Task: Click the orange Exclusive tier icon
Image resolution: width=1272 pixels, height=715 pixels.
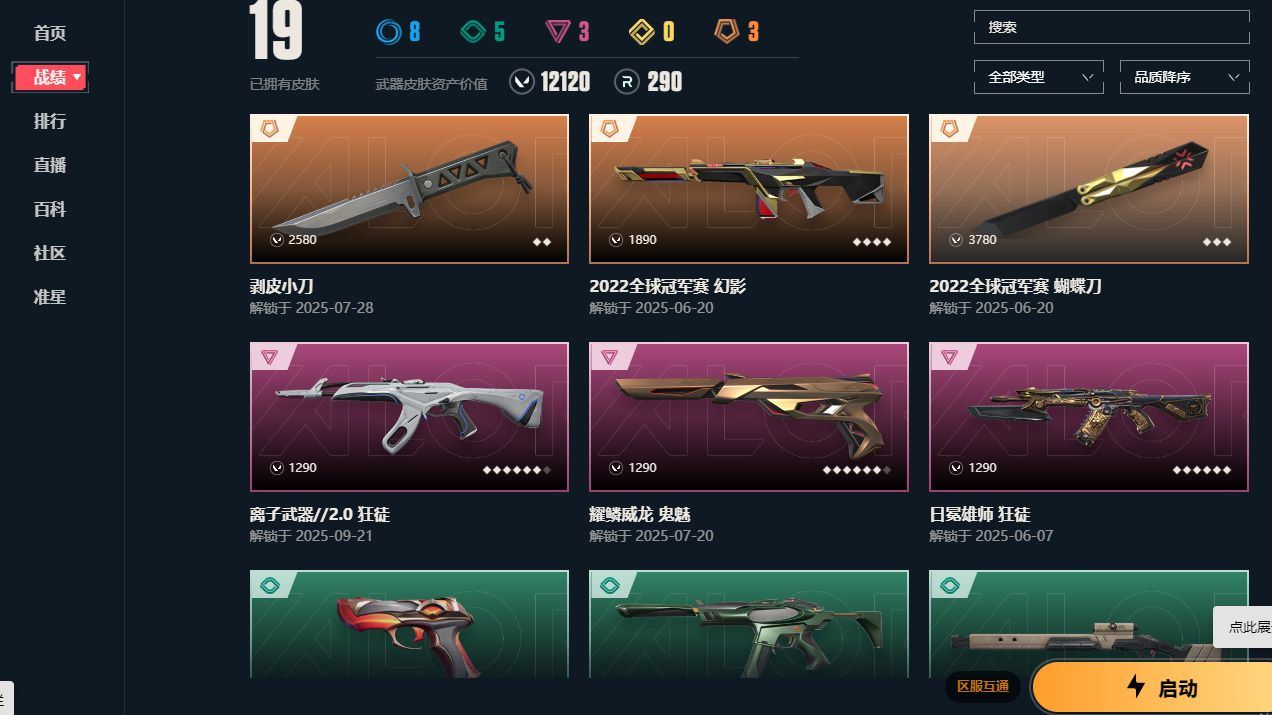Action: coord(726,32)
